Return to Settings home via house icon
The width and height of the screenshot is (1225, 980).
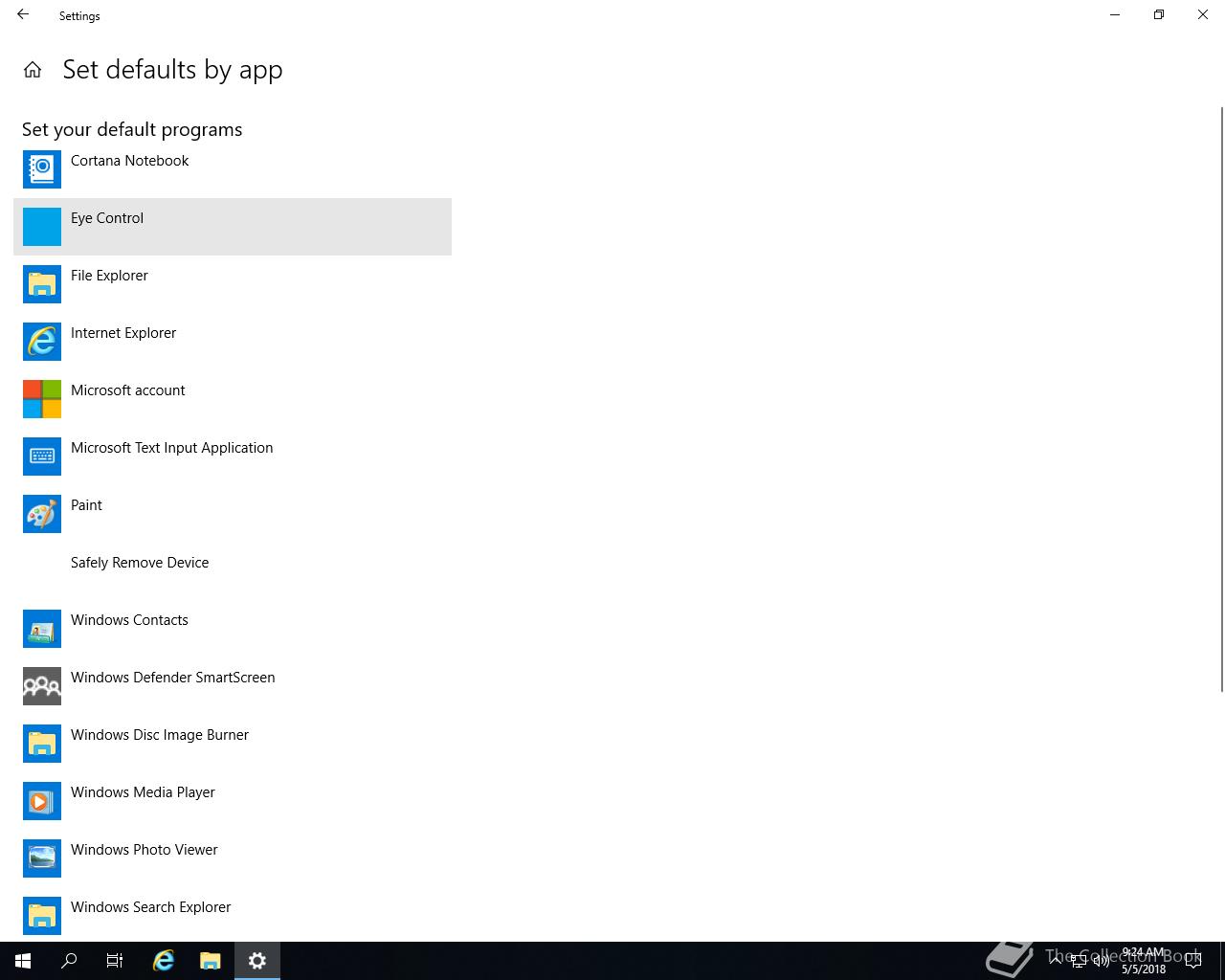[33, 70]
